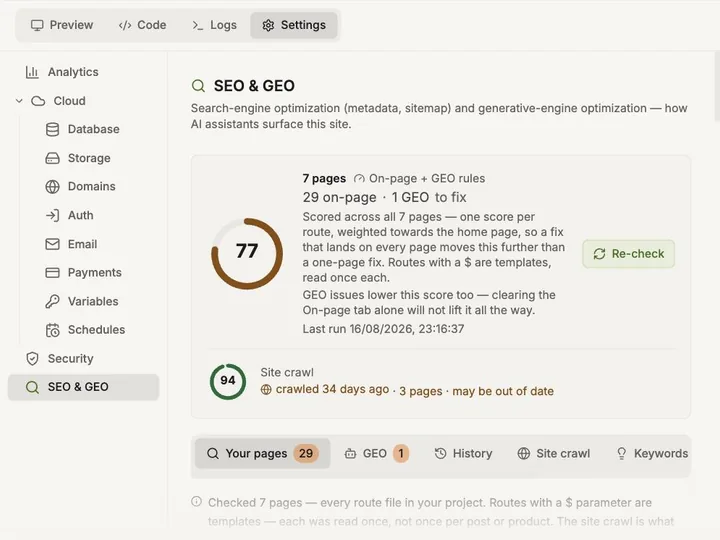Click the Variables key icon
The height and width of the screenshot is (540, 720).
pyautogui.click(x=52, y=302)
